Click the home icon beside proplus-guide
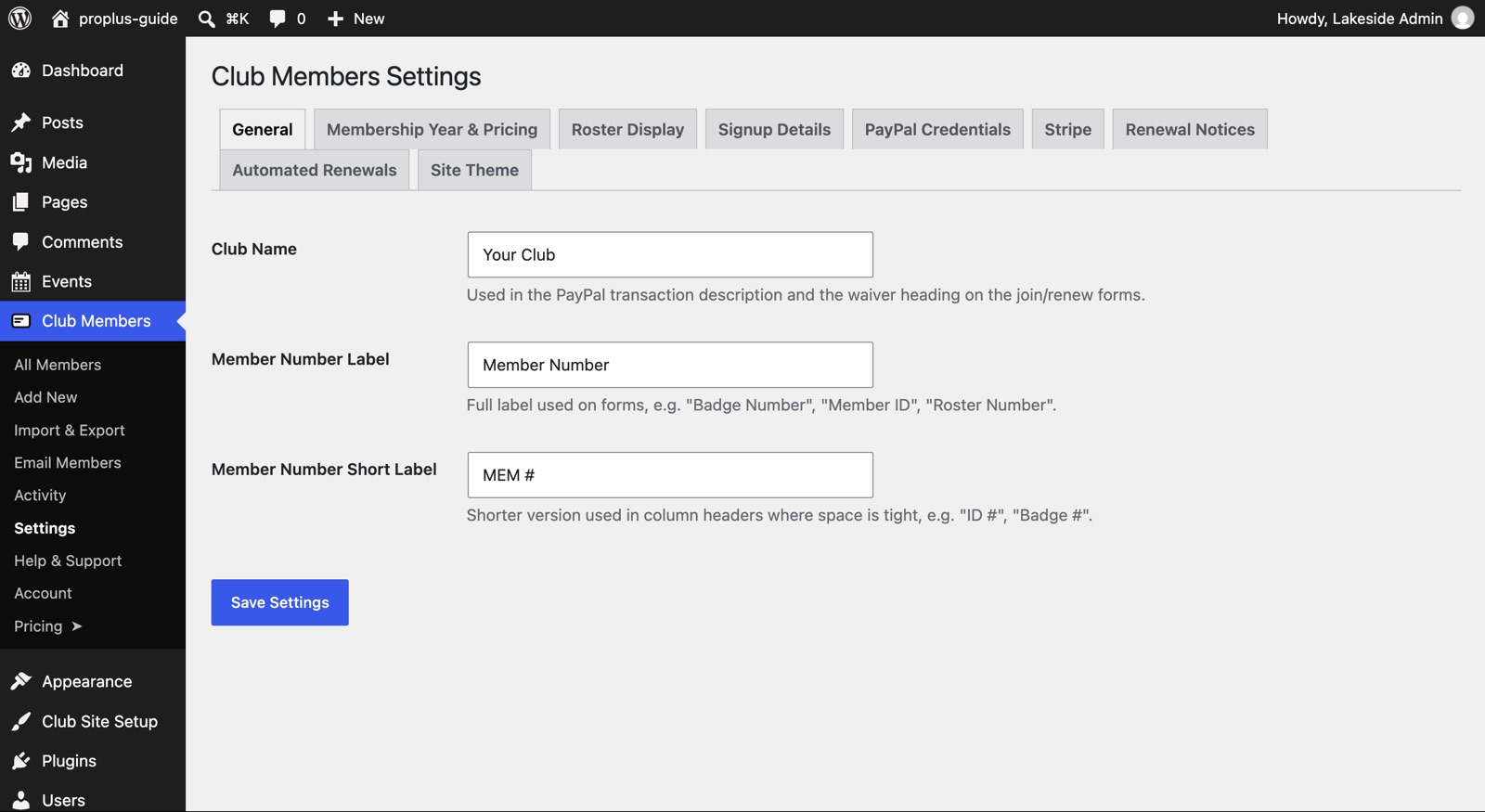 pyautogui.click(x=60, y=19)
